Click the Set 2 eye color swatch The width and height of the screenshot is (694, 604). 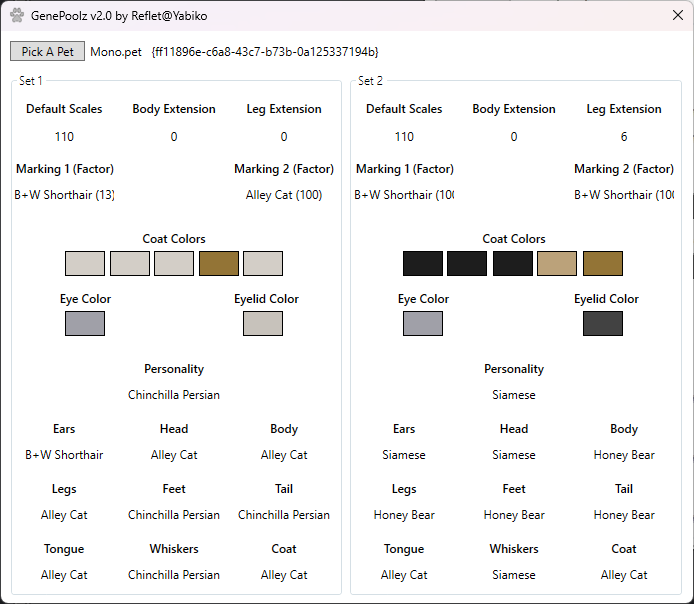point(423,323)
